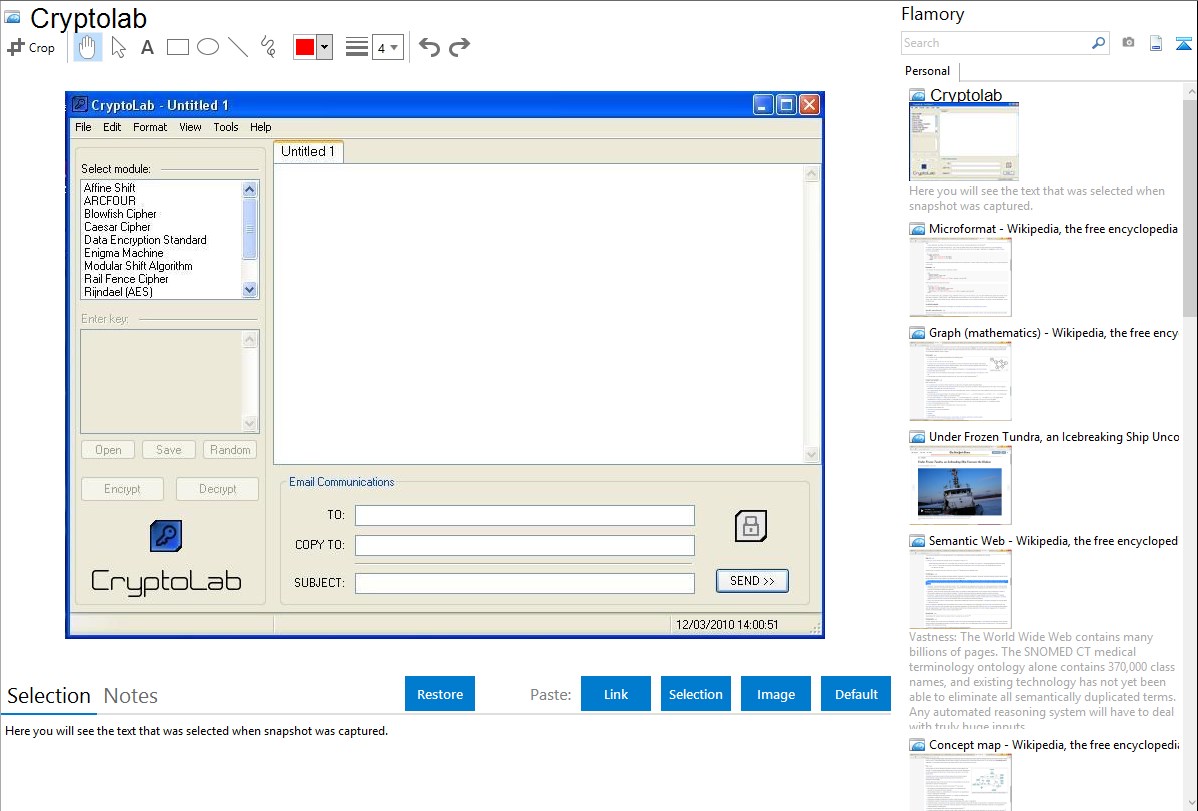Open the File menu in CryptoLab
The image size is (1198, 811).
tap(83, 127)
